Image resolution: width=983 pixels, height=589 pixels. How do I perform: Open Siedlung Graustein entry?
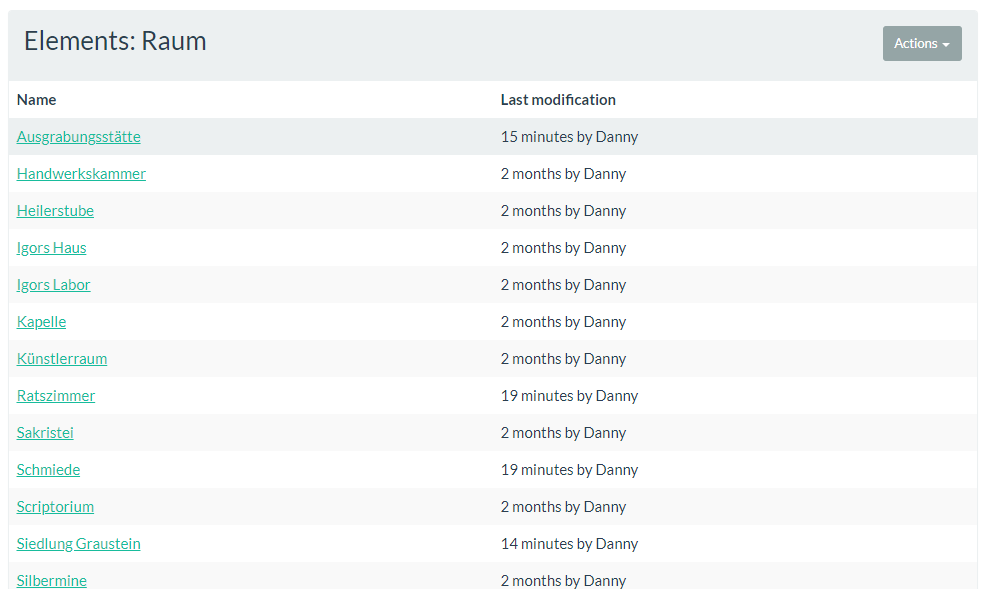click(78, 543)
